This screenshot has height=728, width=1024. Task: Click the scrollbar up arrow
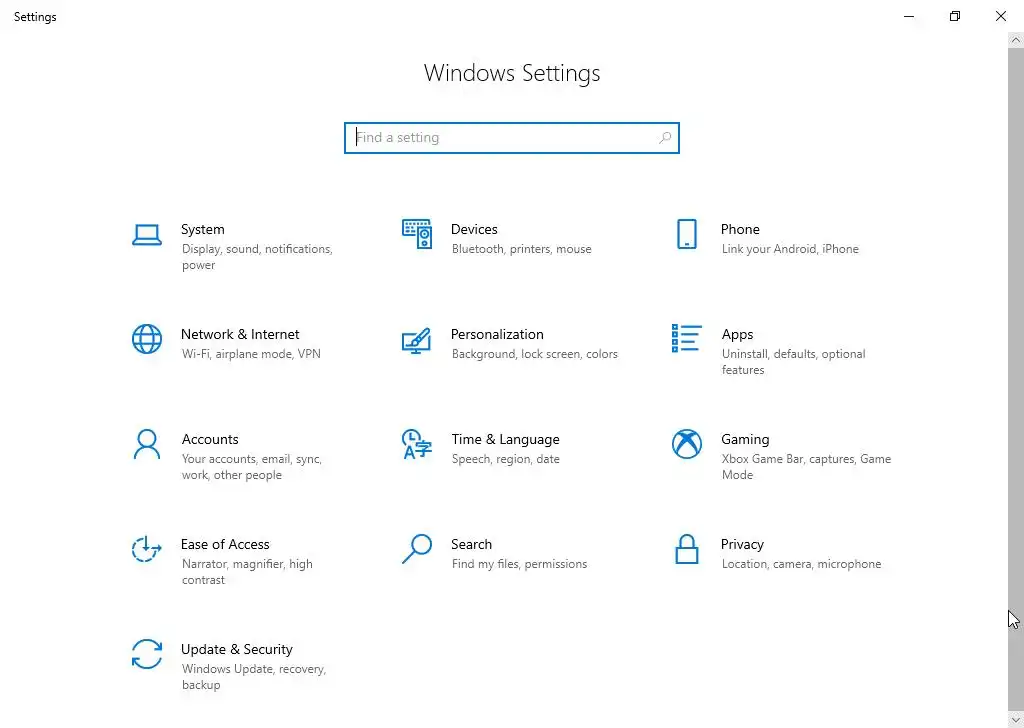(x=1016, y=40)
